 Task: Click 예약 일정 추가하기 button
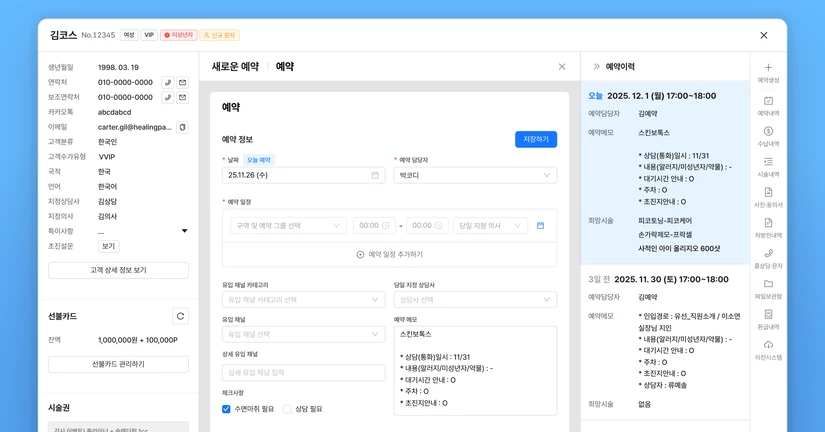pyautogui.click(x=389, y=254)
